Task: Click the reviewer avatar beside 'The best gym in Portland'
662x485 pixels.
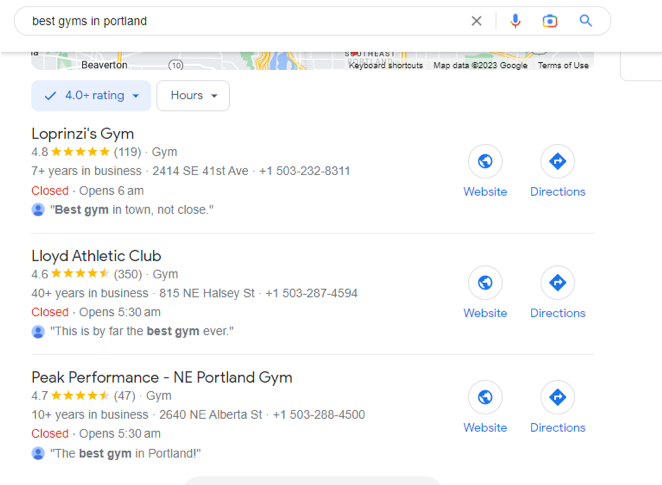Action: [38, 453]
